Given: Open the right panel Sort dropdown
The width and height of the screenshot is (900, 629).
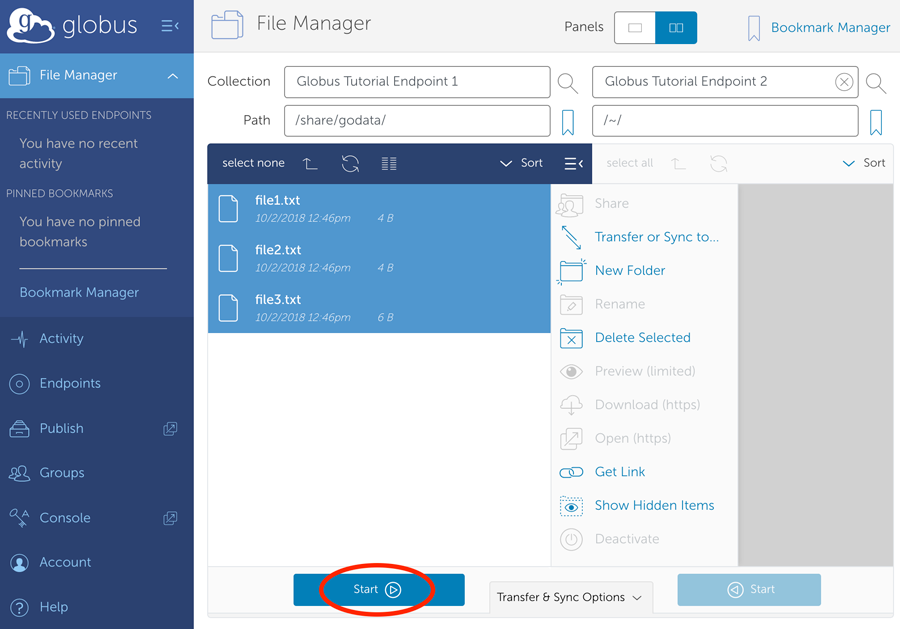Looking at the screenshot, I should pos(864,163).
